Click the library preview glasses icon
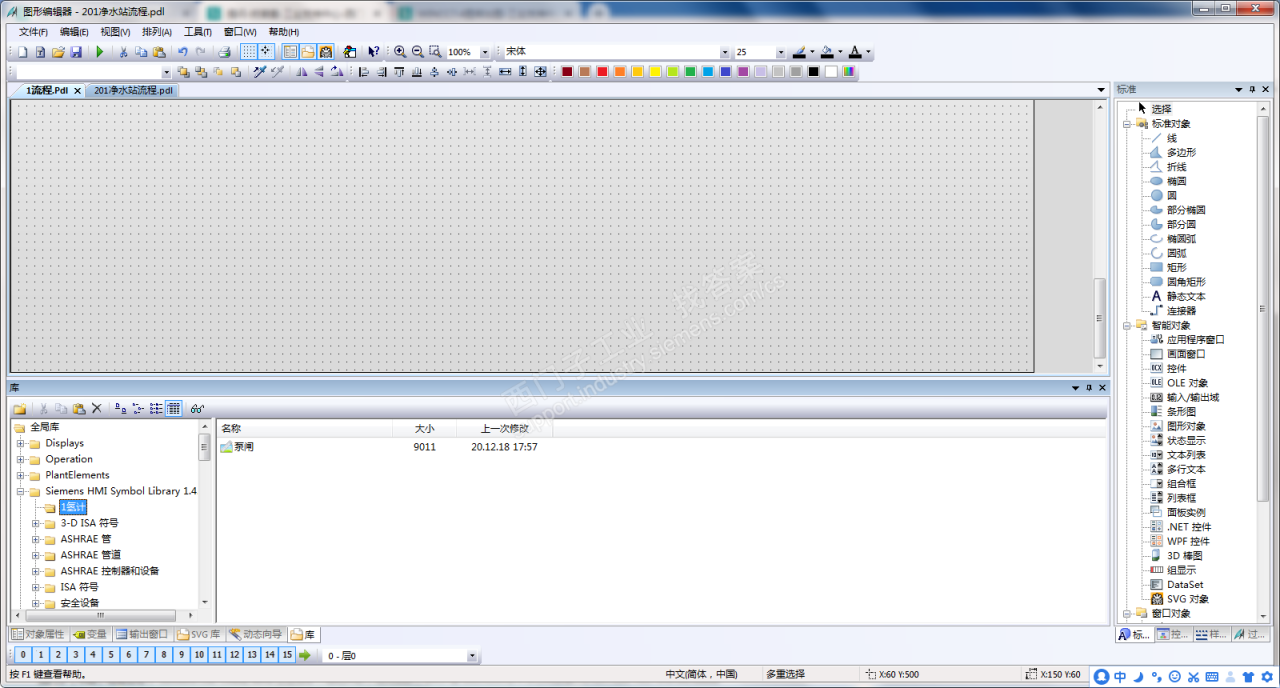The height and width of the screenshot is (688, 1280). pos(198,408)
